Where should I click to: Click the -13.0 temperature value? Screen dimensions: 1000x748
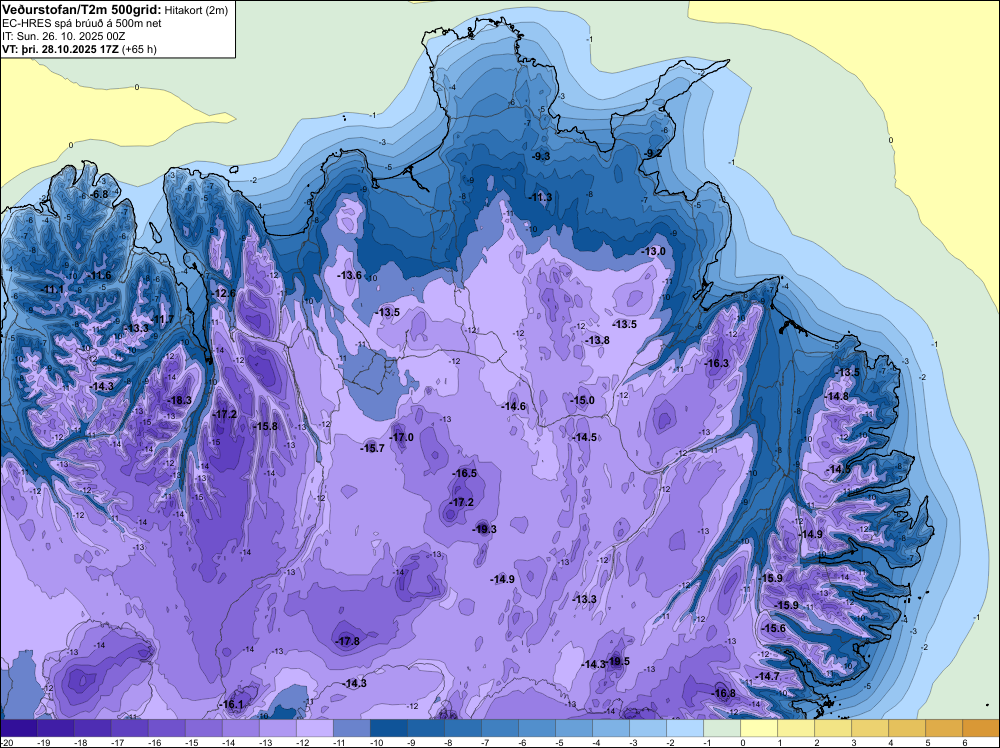point(653,252)
